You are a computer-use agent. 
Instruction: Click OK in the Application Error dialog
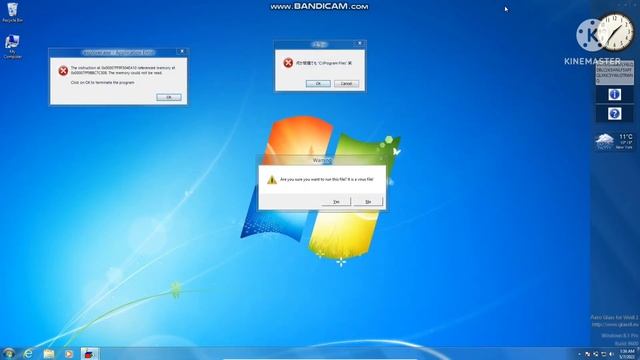(x=169, y=97)
